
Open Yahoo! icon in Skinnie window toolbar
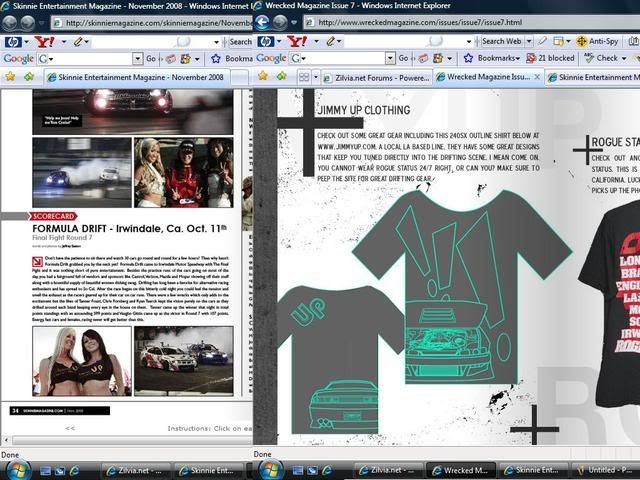coord(44,42)
